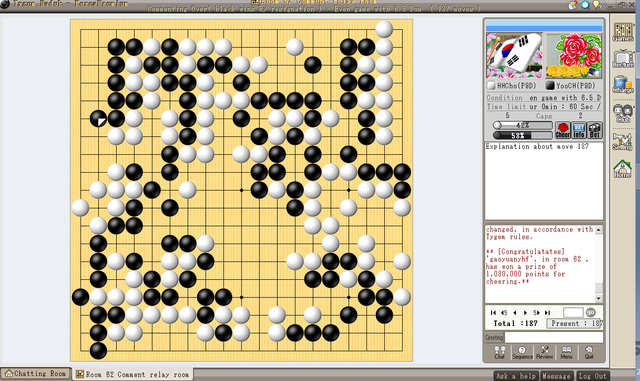
Task: Open the Chat panel icon
Action: [500, 352]
